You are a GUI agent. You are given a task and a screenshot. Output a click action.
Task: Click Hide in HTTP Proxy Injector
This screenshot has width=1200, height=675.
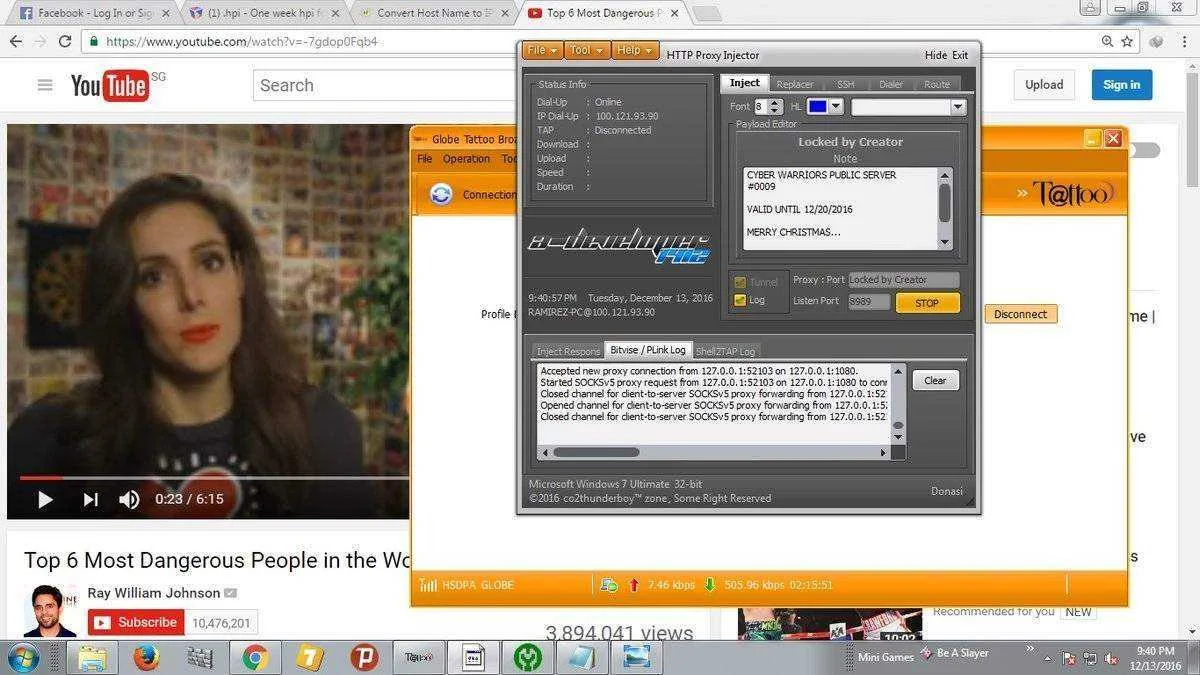click(x=936, y=55)
